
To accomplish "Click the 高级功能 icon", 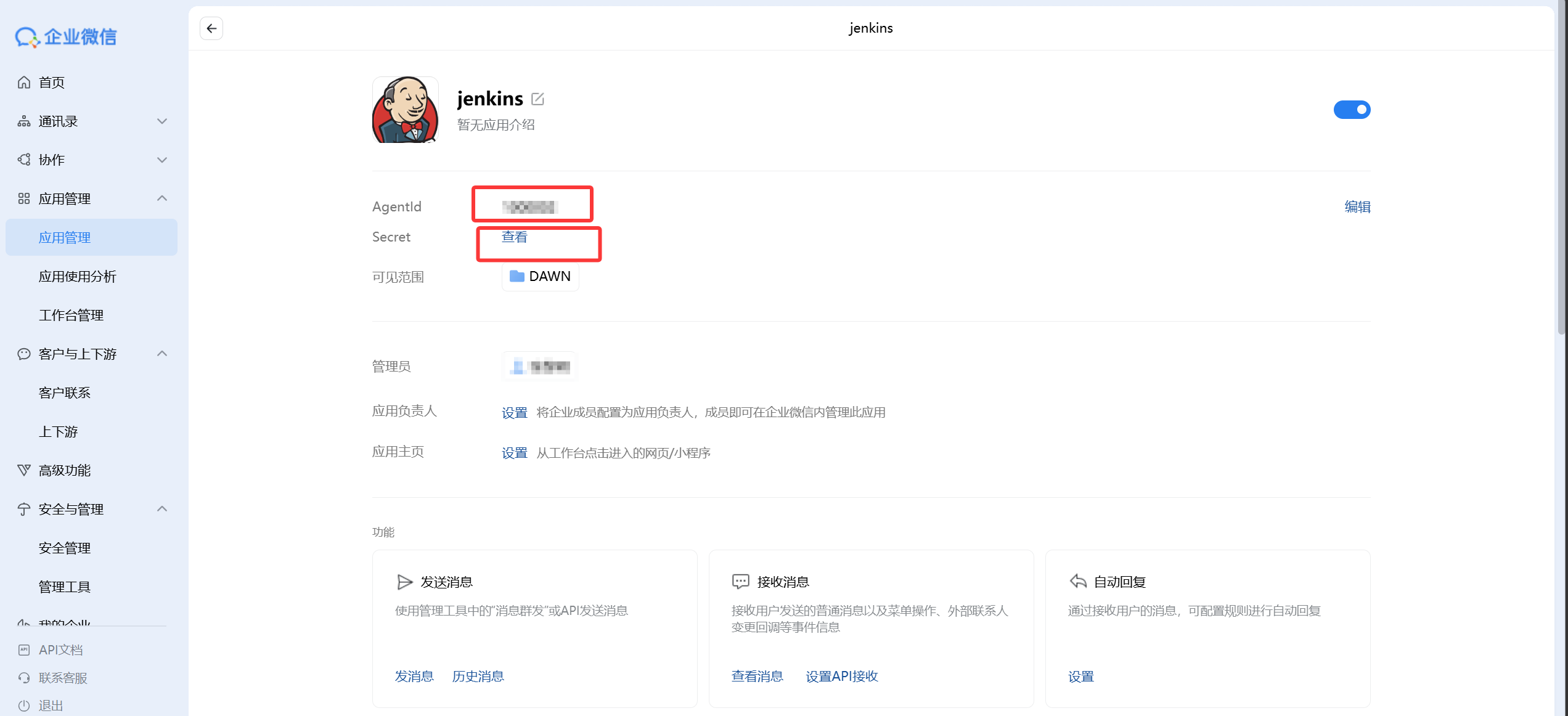I will 24,470.
